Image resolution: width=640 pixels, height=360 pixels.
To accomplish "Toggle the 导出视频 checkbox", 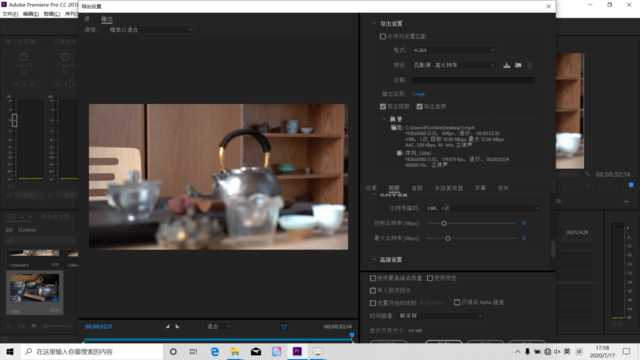I will pyautogui.click(x=383, y=107).
